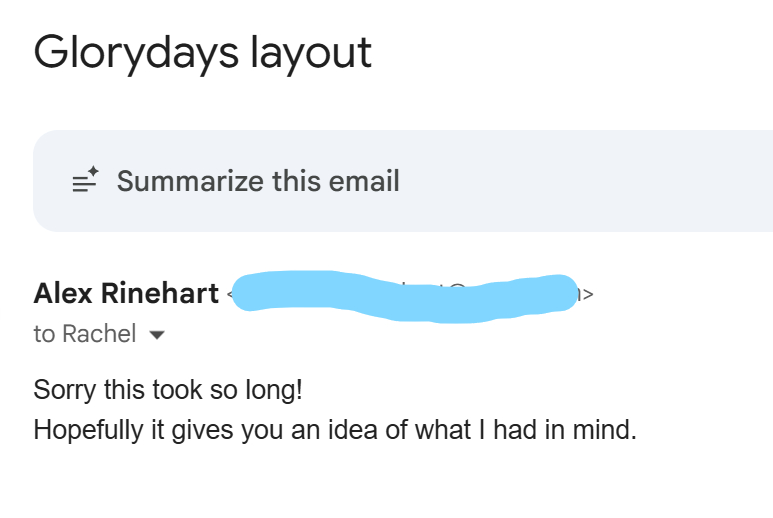773x518 pixels.
Task: Click the empty right side of the Summarize banner
Action: click(x=620, y=181)
